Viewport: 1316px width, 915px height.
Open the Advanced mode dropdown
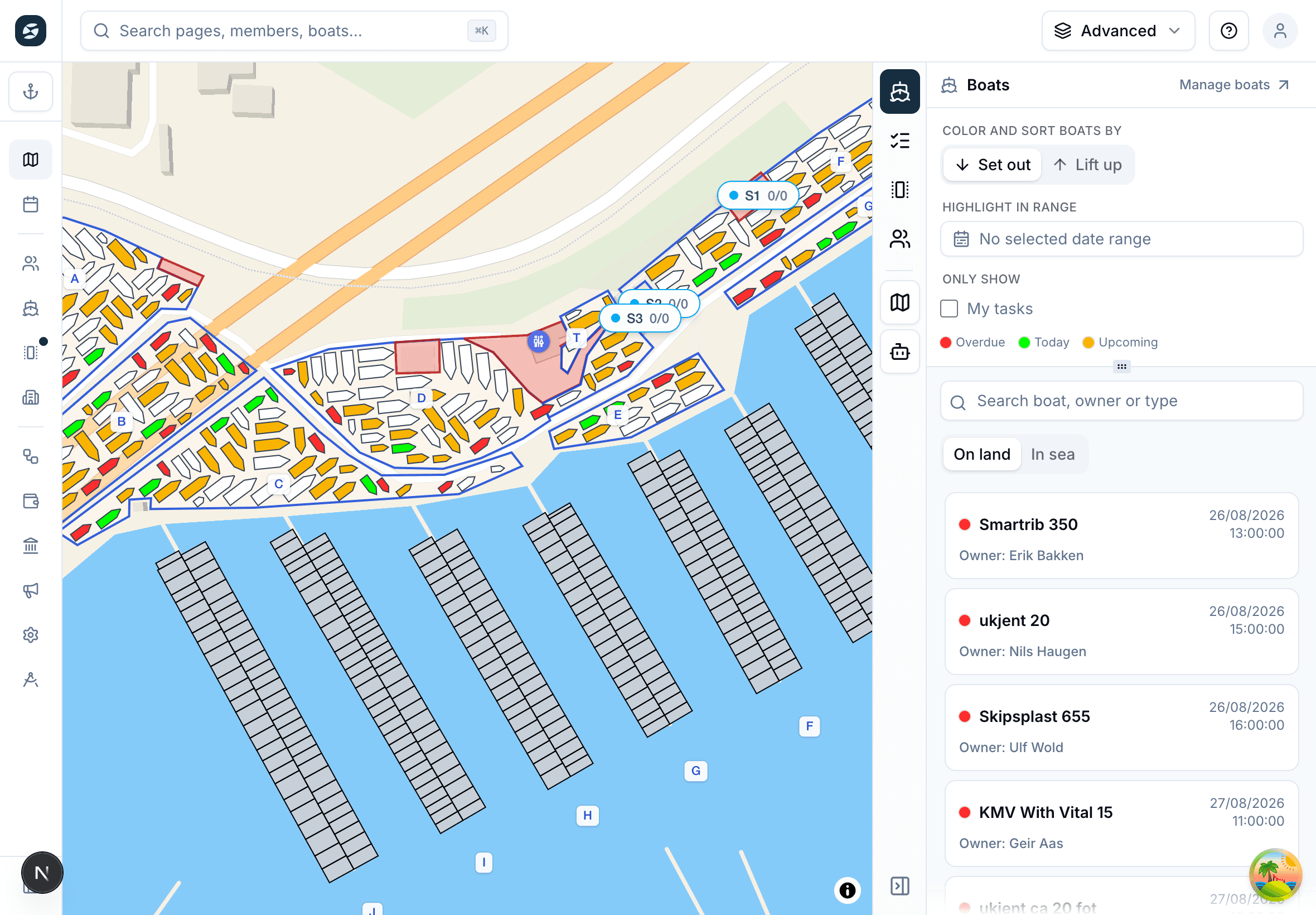tap(1118, 30)
